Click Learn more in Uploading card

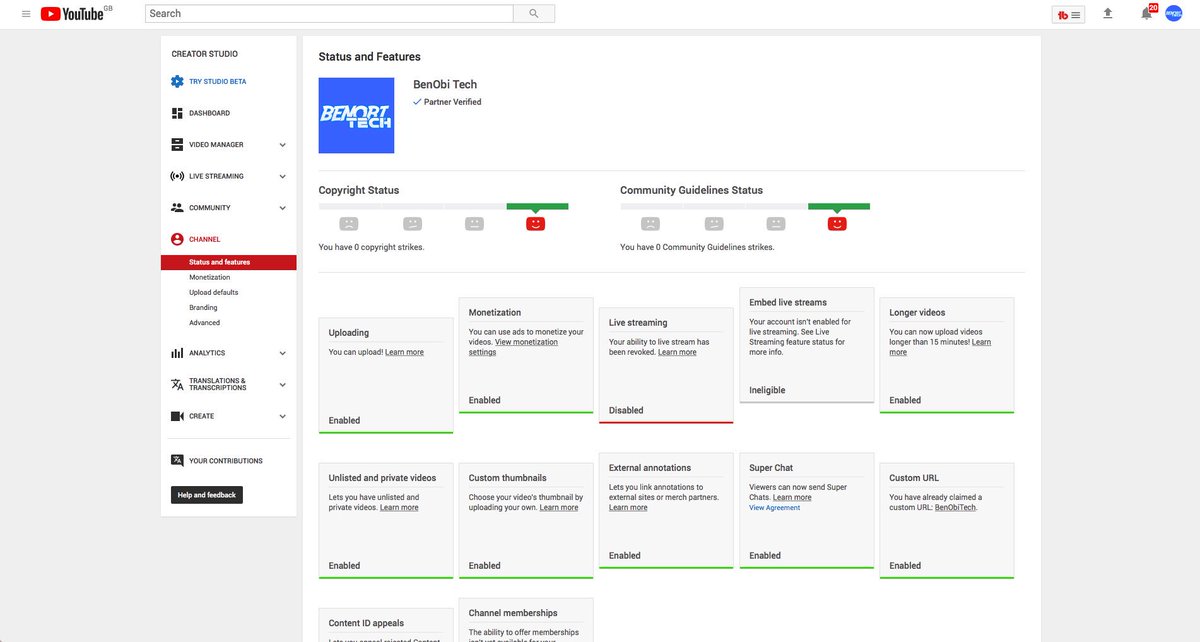tap(404, 352)
